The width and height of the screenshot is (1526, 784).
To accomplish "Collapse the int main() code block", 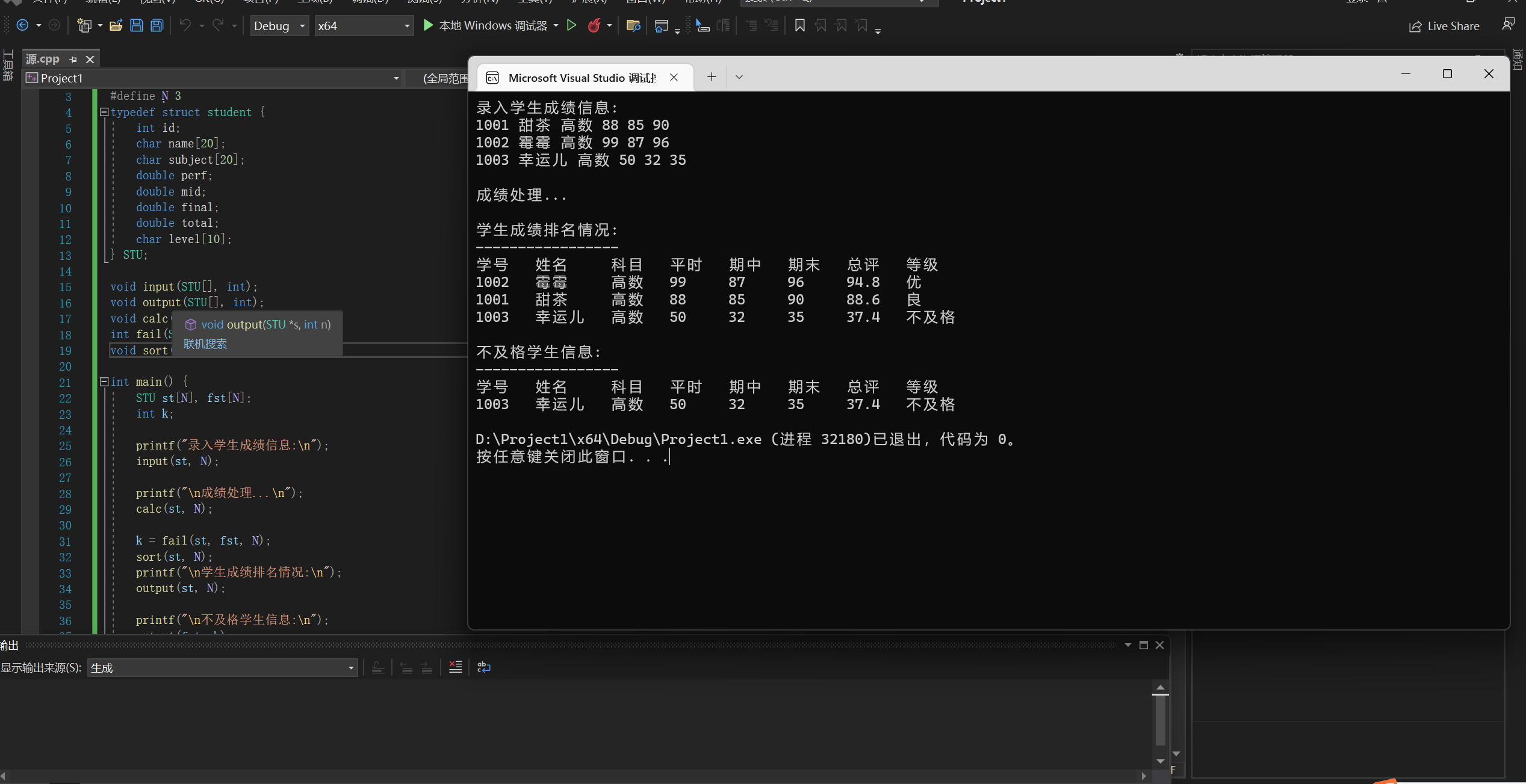I will pyautogui.click(x=104, y=381).
